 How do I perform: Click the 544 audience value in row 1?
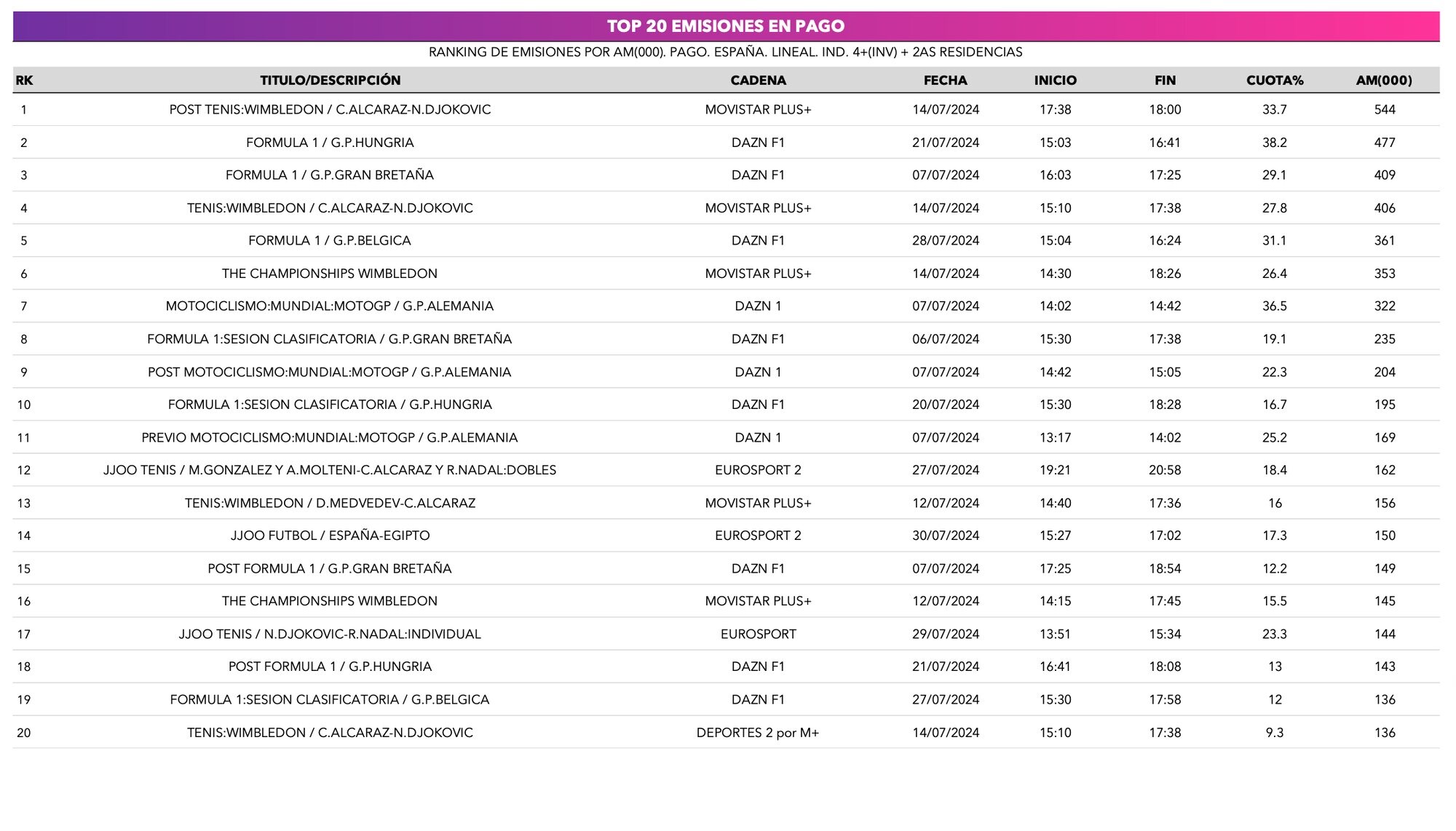pos(1385,110)
